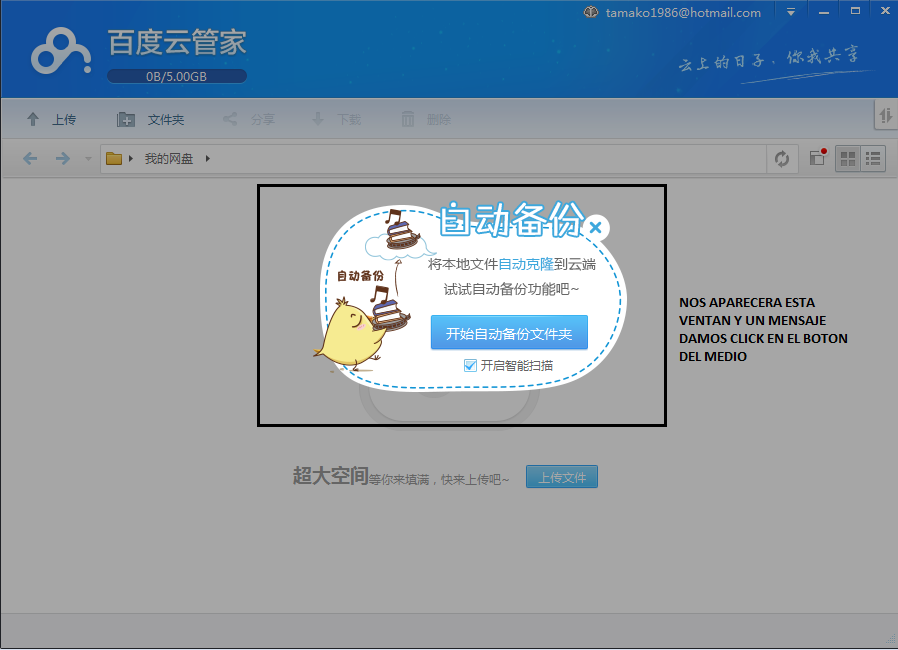Refresh the file list
The width and height of the screenshot is (898, 650).
(782, 159)
